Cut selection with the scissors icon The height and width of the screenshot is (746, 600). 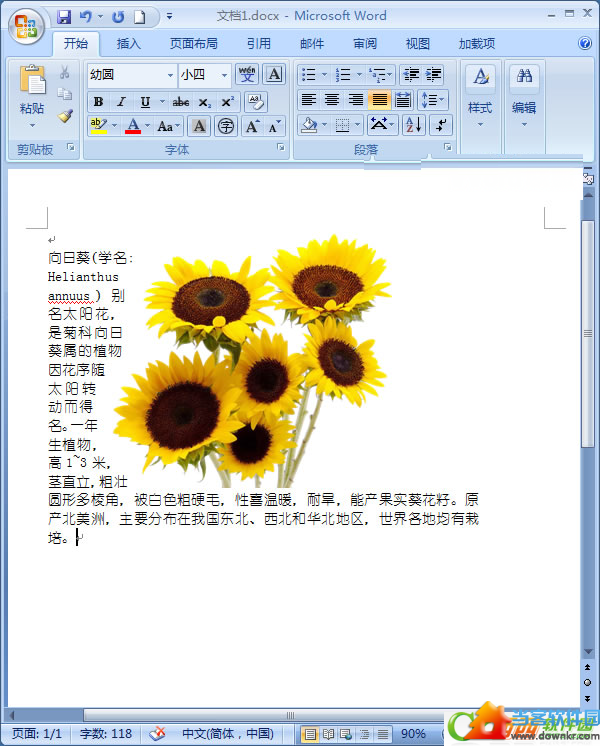click(65, 73)
